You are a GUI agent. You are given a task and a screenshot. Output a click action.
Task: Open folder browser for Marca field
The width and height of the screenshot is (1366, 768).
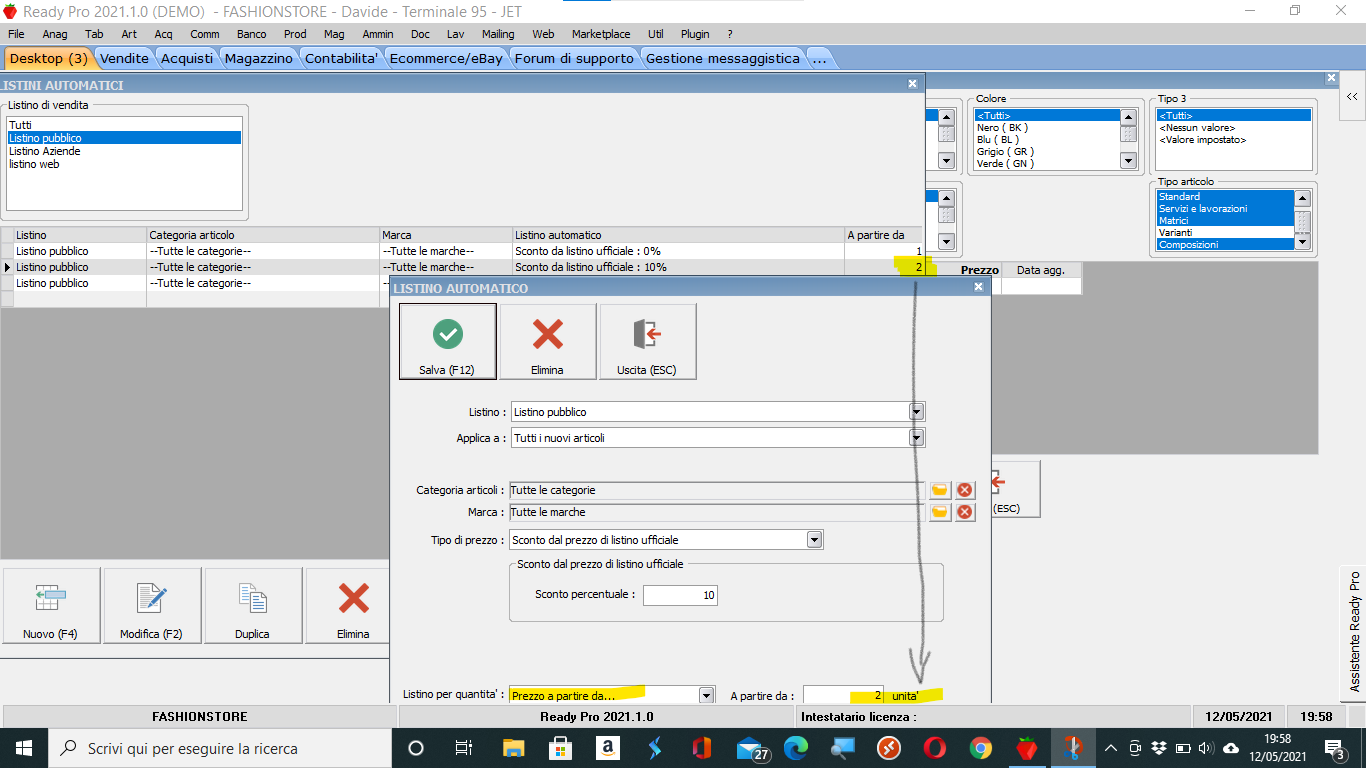(x=940, y=512)
